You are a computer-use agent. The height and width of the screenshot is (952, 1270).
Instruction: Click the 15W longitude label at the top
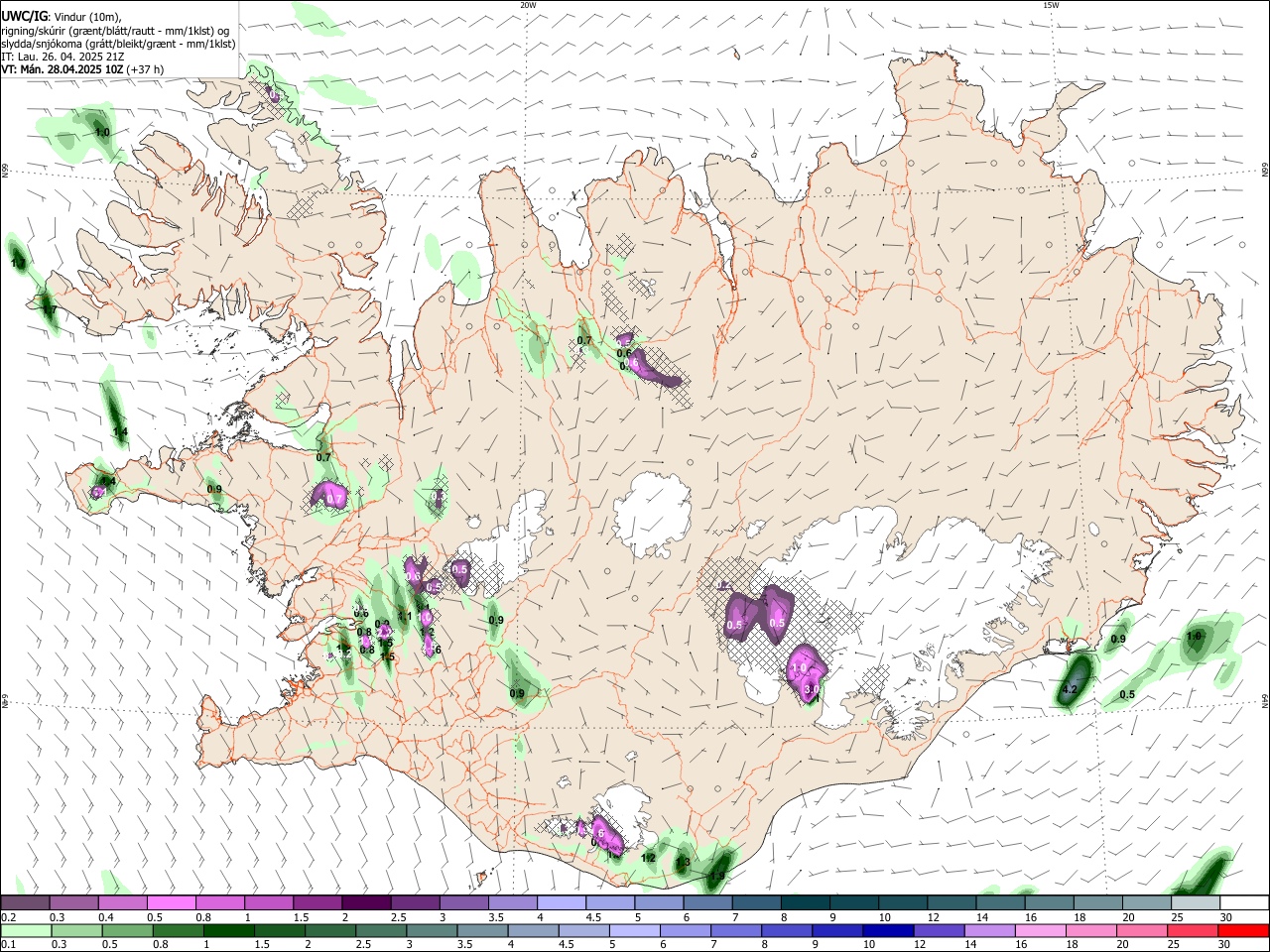(1051, 5)
